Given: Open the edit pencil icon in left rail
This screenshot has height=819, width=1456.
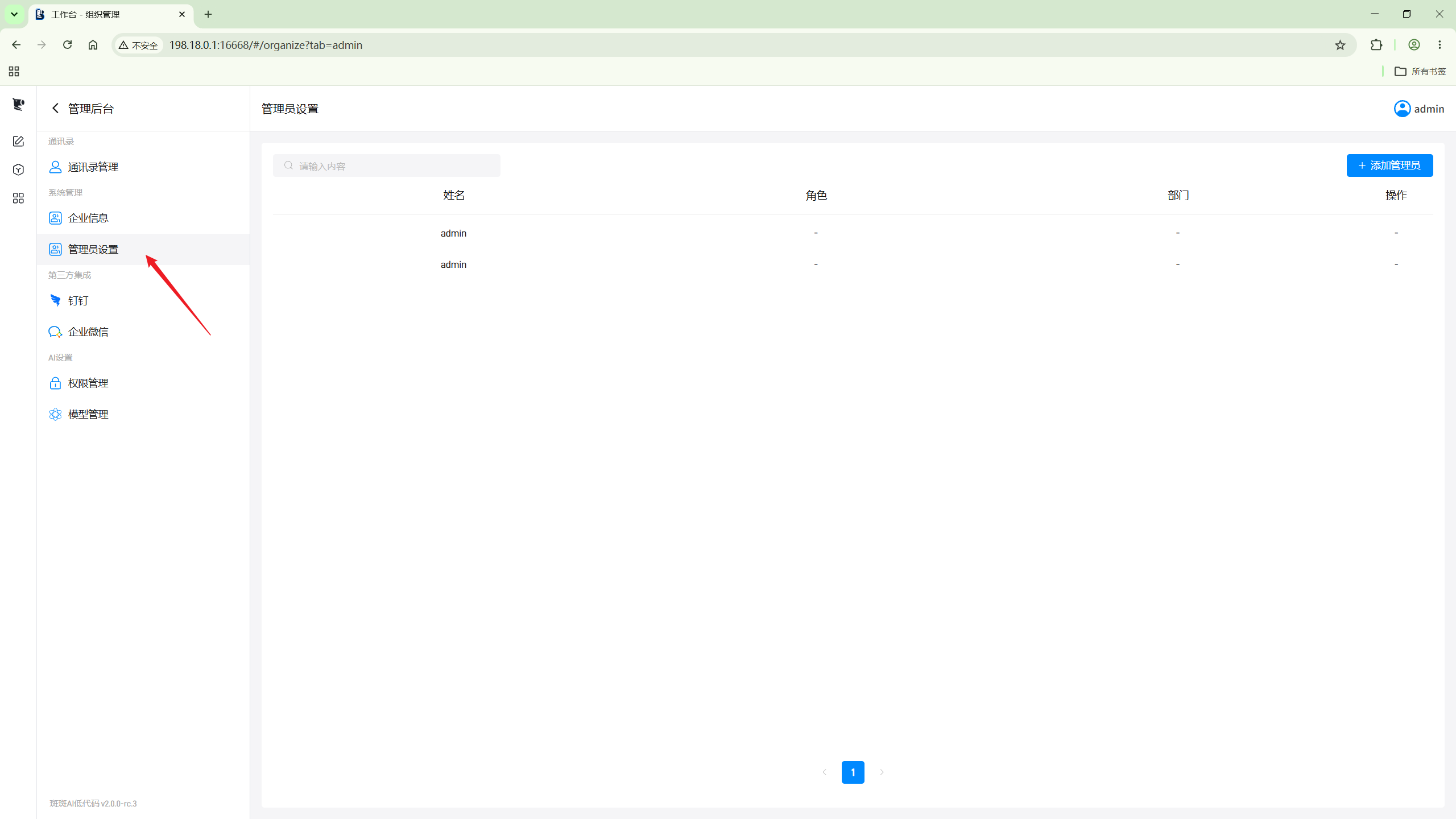Looking at the screenshot, I should (x=18, y=141).
